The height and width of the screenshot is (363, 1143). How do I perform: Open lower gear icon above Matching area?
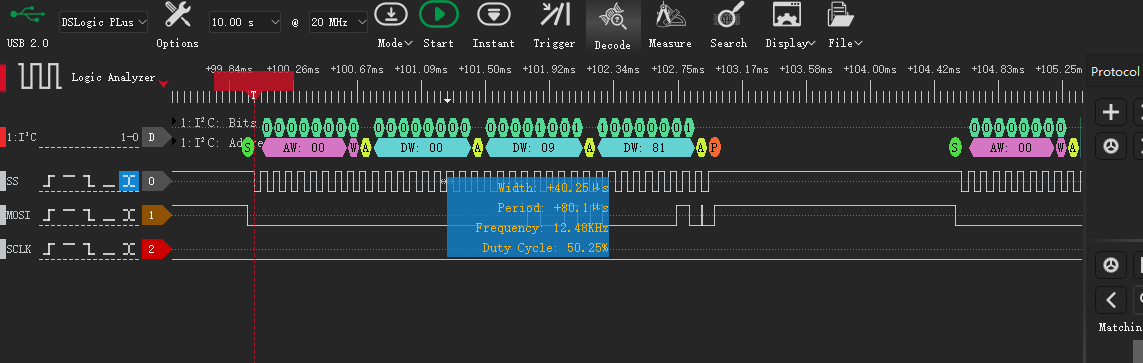click(1111, 265)
